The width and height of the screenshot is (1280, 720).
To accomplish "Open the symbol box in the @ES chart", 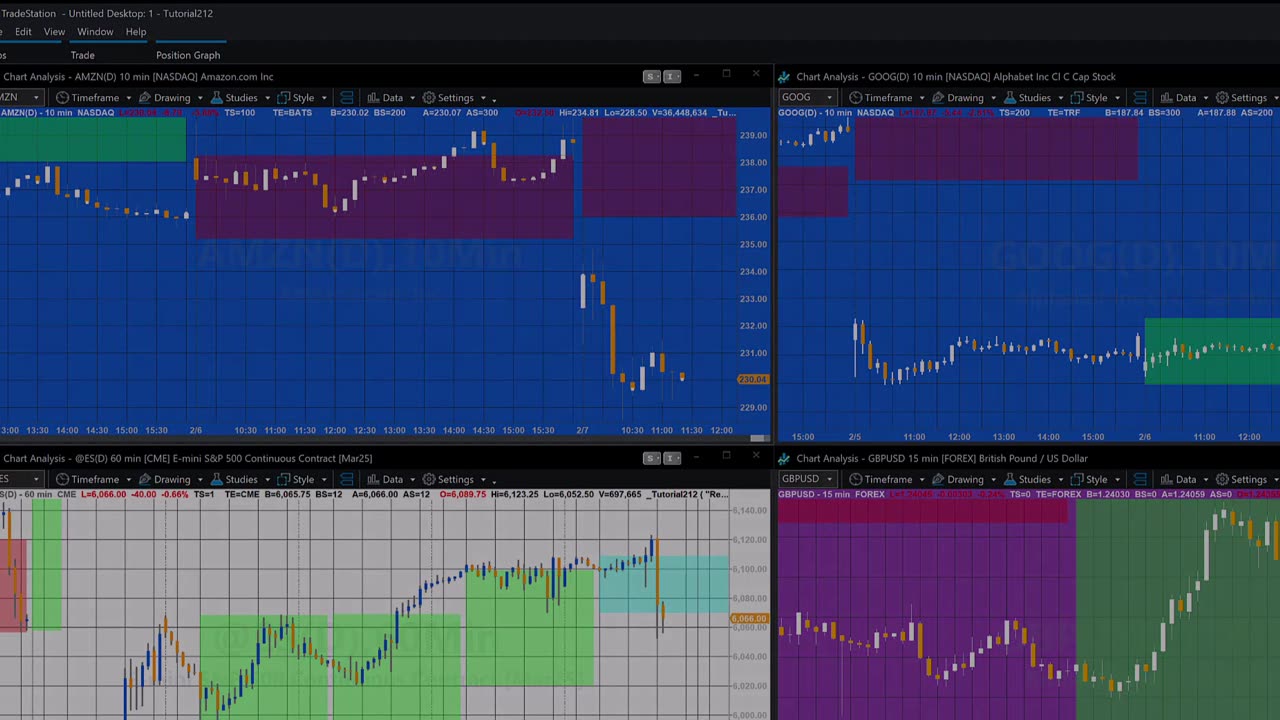I will point(21,480).
